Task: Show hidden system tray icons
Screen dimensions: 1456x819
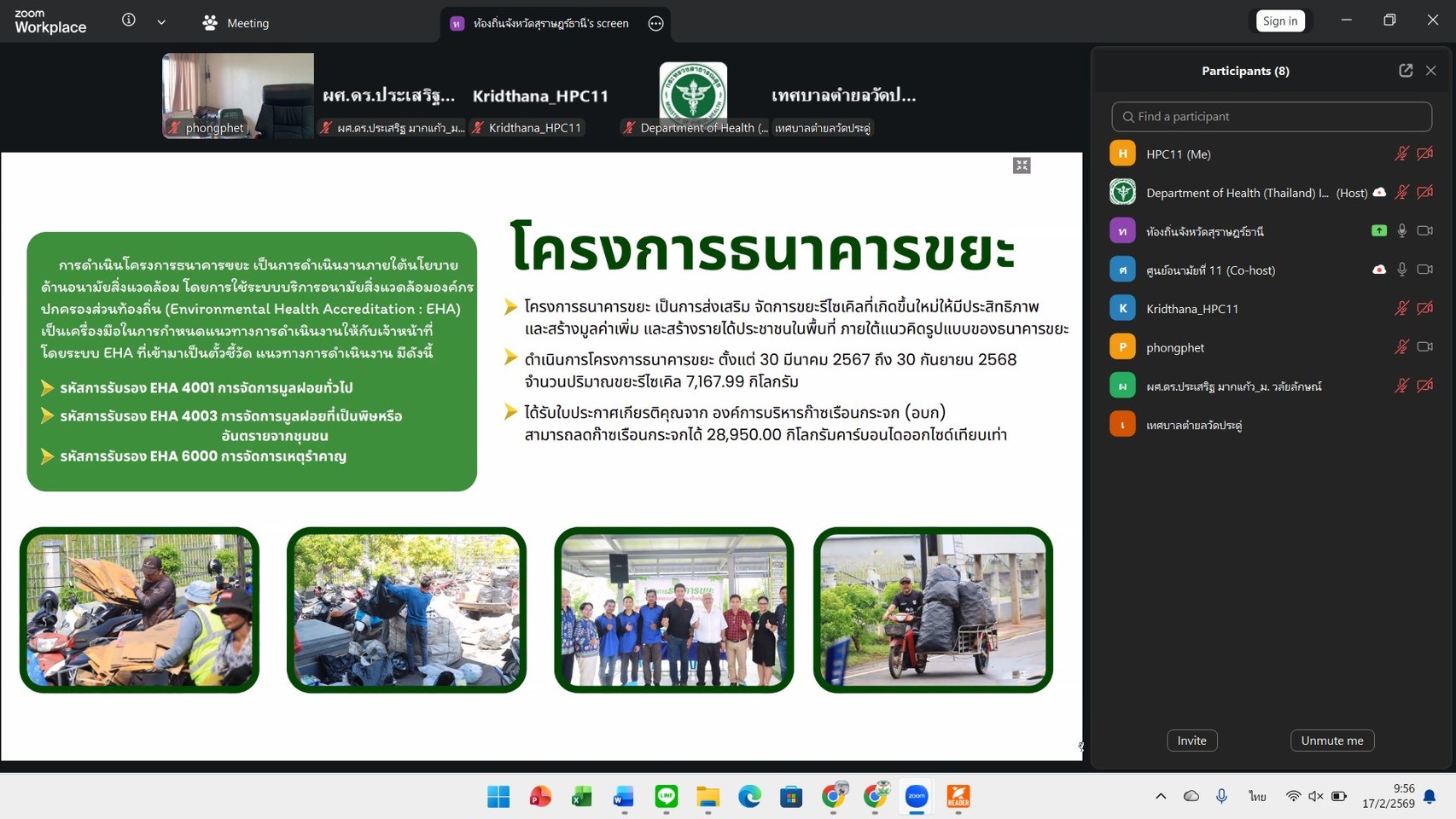Action: (1161, 797)
